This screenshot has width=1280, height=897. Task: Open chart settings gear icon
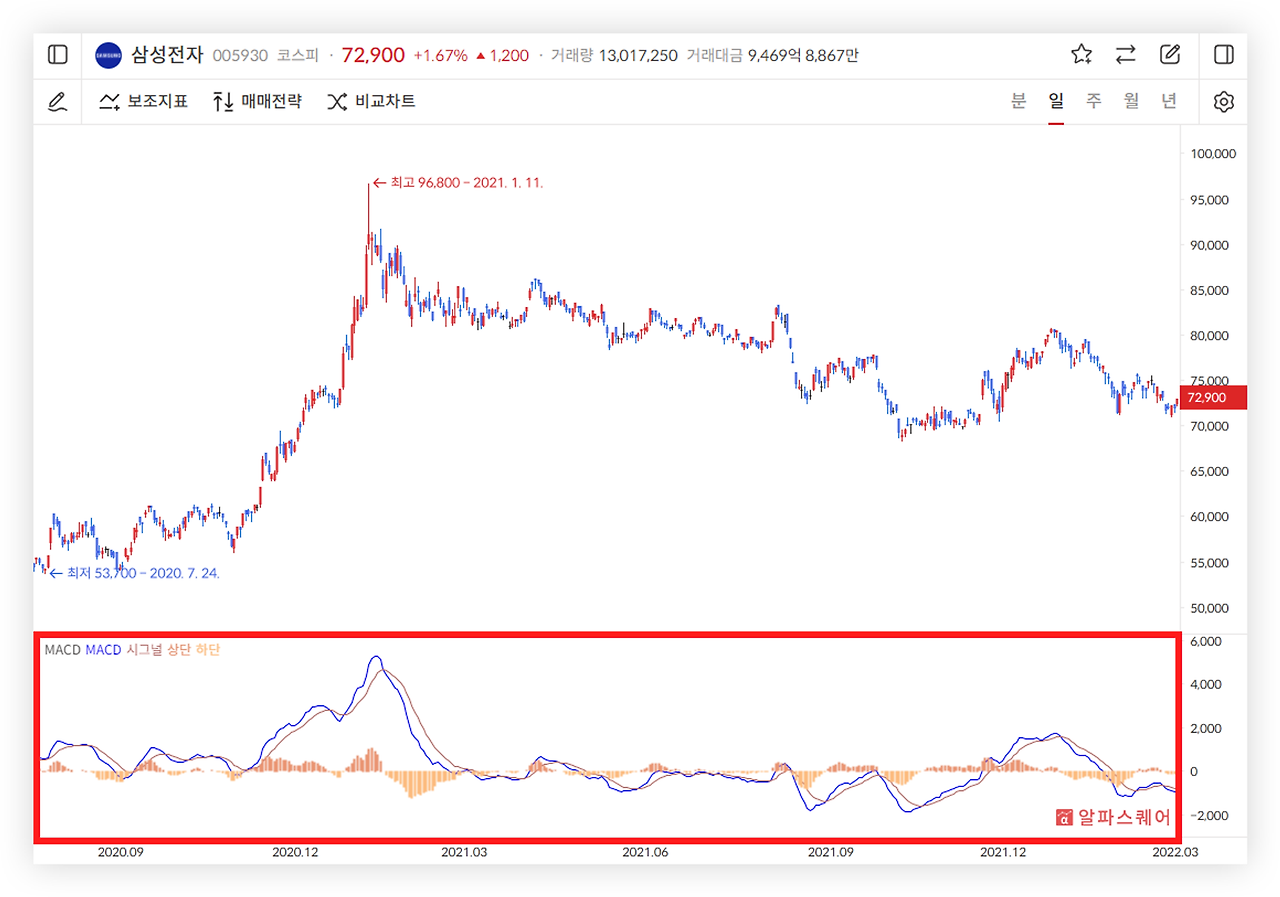pyautogui.click(x=1224, y=101)
